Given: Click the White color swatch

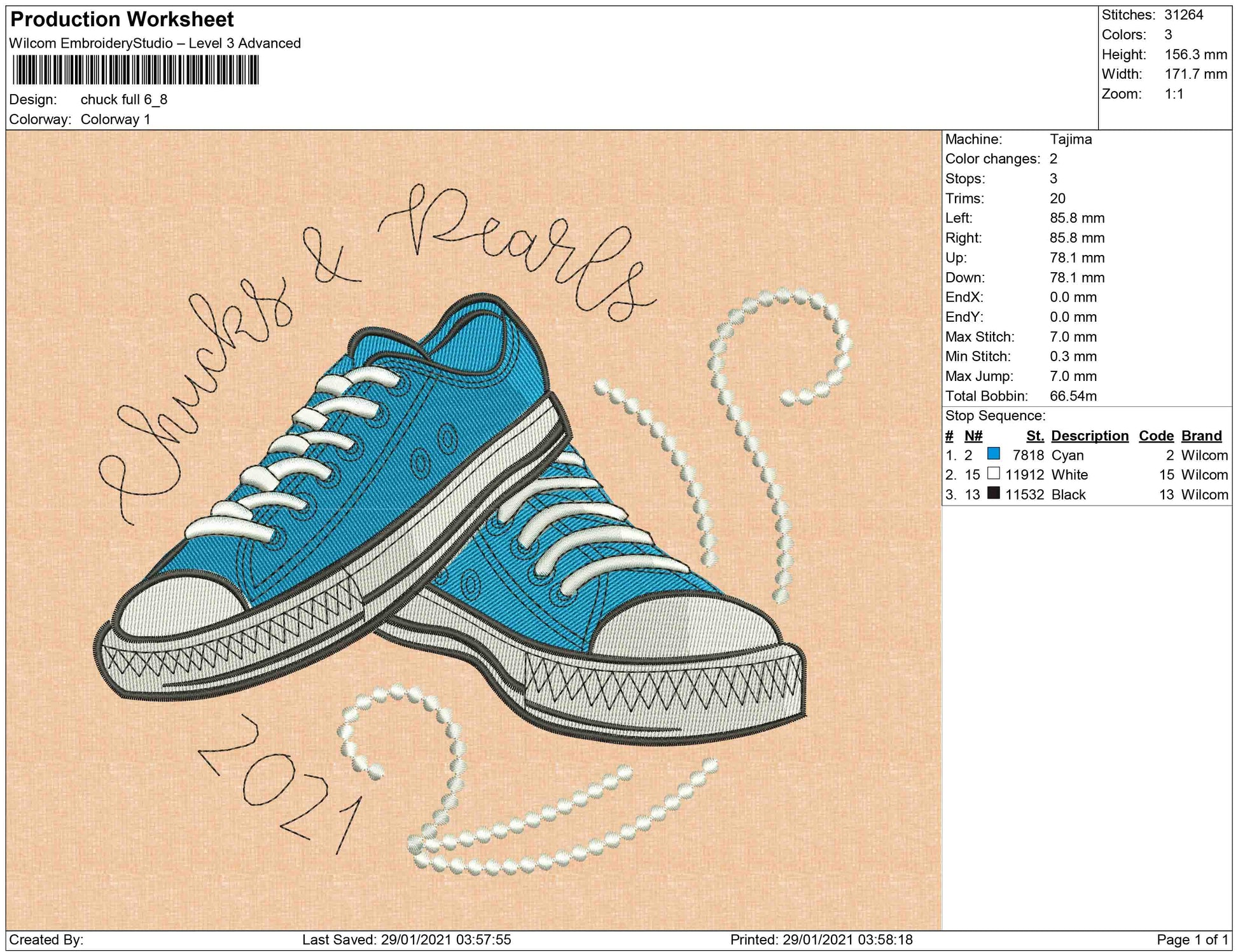Looking at the screenshot, I should tap(993, 474).
